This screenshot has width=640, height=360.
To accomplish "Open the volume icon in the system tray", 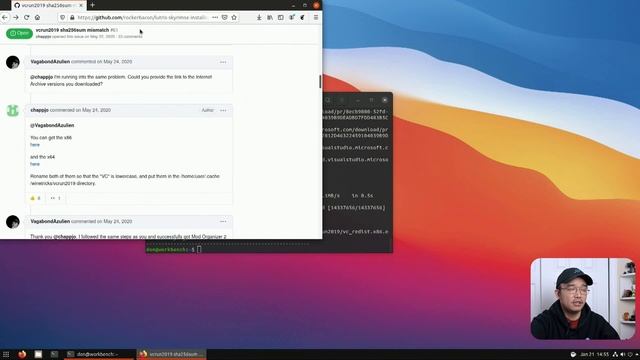I will coord(623,354).
